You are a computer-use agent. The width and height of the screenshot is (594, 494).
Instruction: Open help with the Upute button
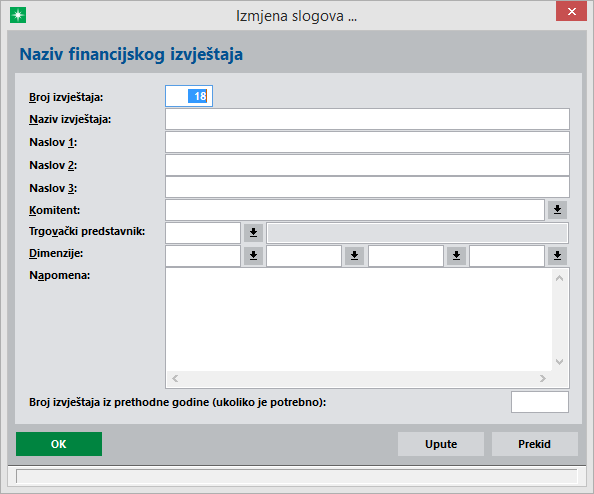point(441,444)
